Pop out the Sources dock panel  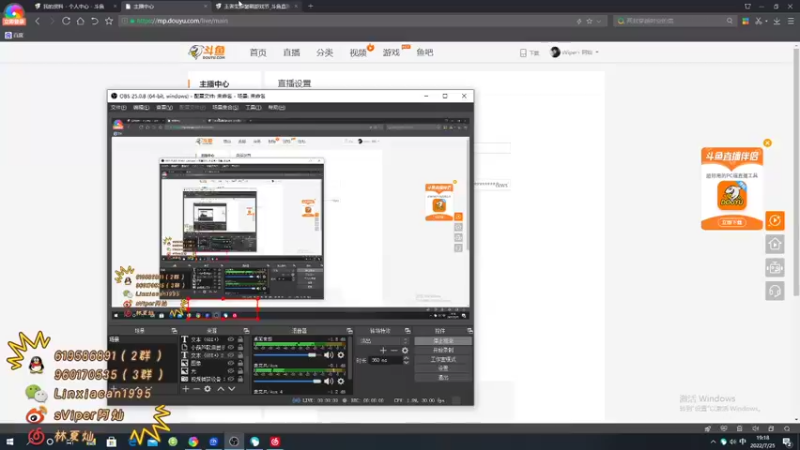(246, 331)
